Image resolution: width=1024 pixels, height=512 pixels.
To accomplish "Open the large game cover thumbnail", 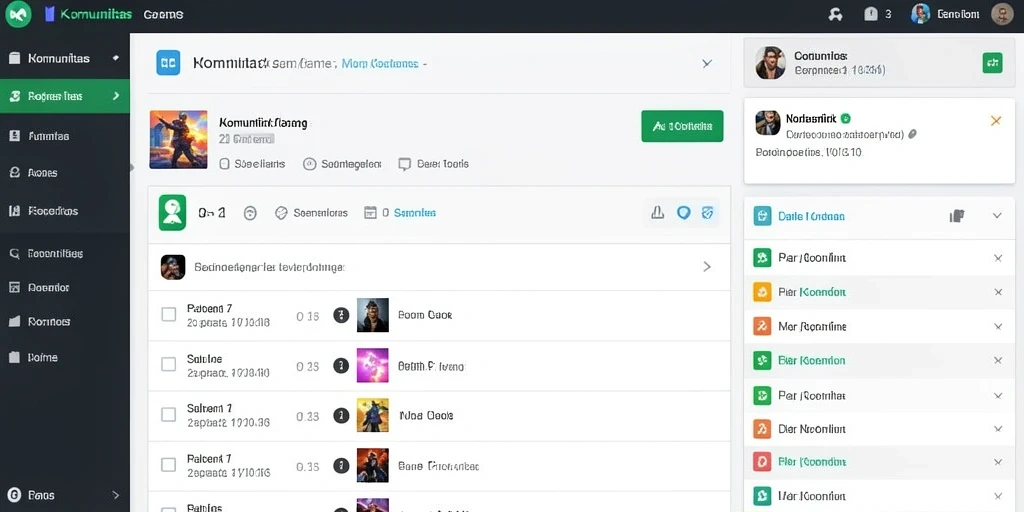I will pyautogui.click(x=178, y=139).
